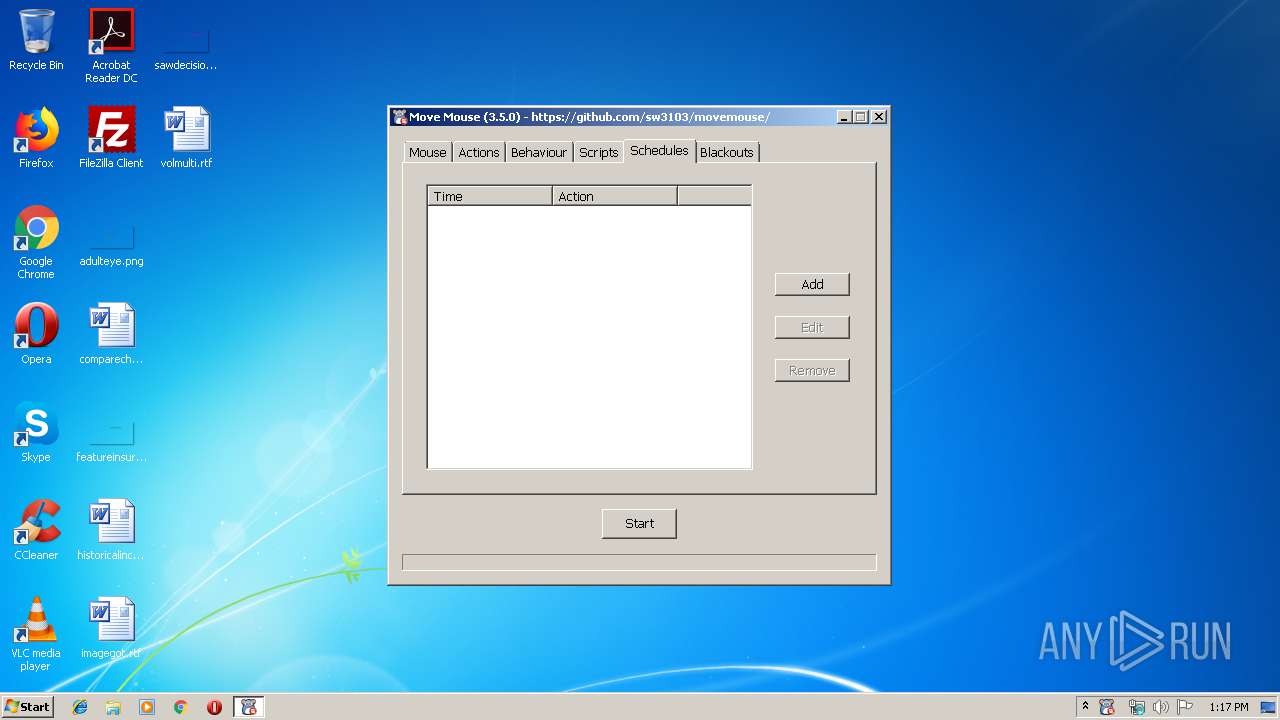Open the Scripts tab
Viewport: 1280px width, 720px height.
(598, 152)
